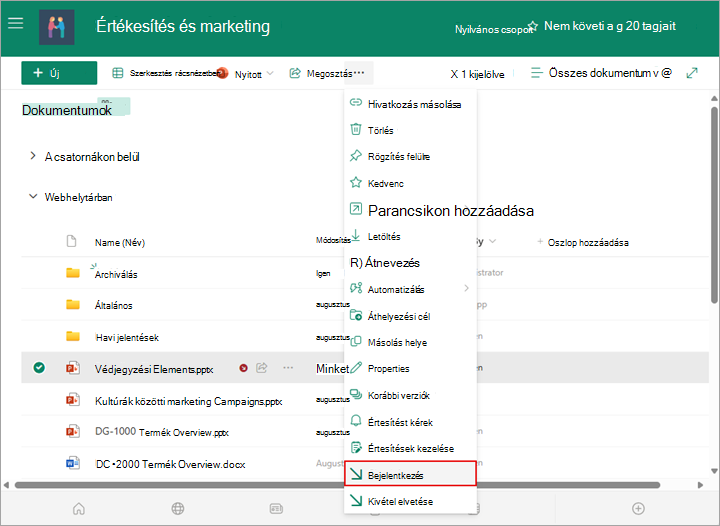
Task: Open DC-2000 Termék Overview.docx
Action: pyautogui.click(x=170, y=464)
